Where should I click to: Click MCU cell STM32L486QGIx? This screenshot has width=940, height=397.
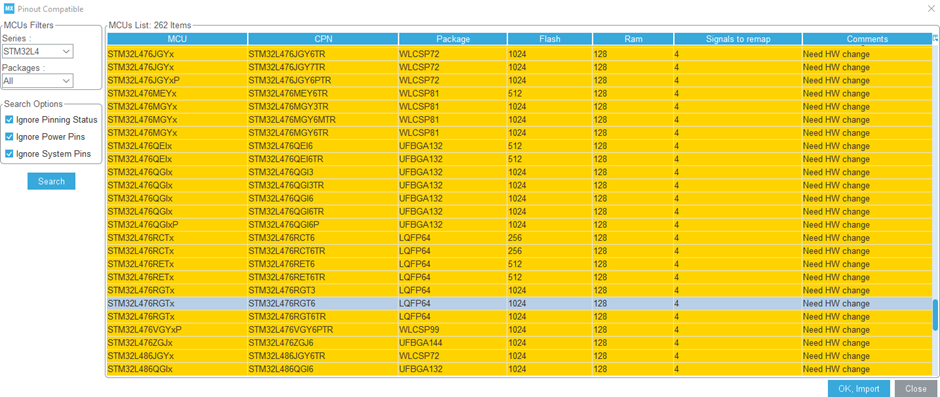(177, 369)
